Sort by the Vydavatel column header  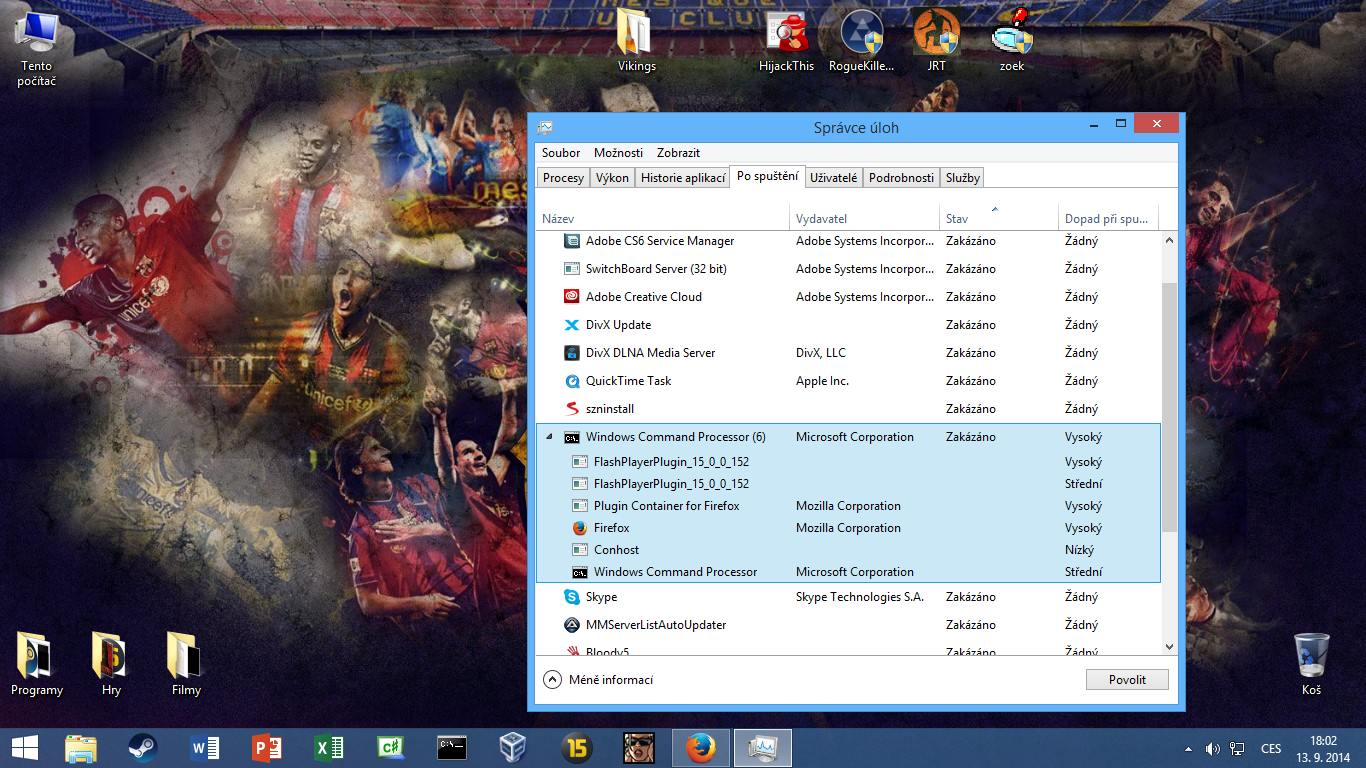point(865,218)
